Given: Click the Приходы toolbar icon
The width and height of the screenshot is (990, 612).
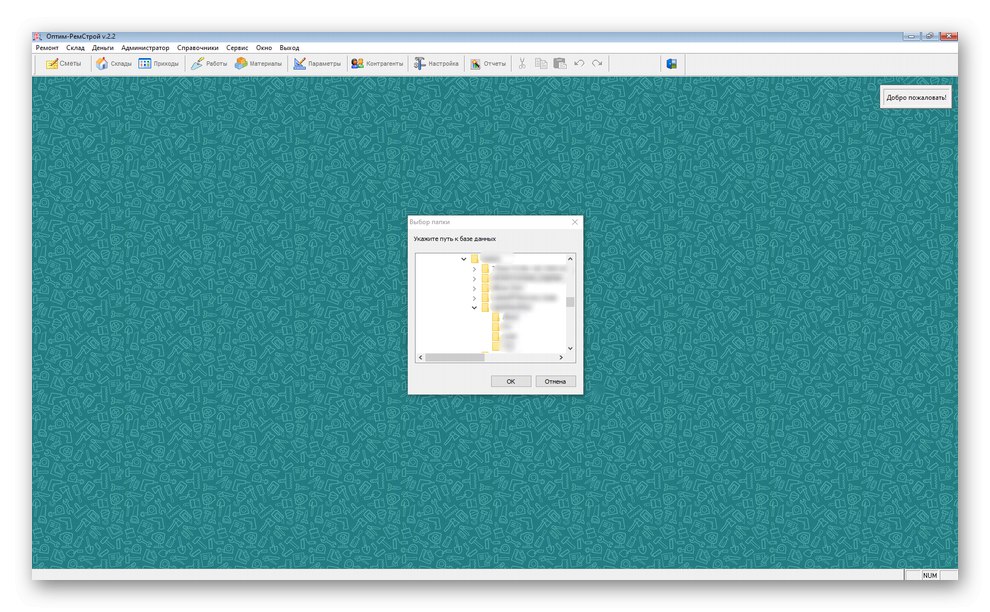Looking at the screenshot, I should 158,64.
